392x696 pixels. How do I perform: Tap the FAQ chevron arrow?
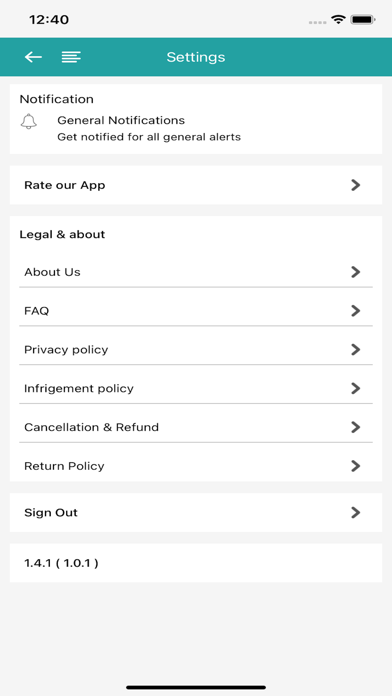(x=355, y=311)
